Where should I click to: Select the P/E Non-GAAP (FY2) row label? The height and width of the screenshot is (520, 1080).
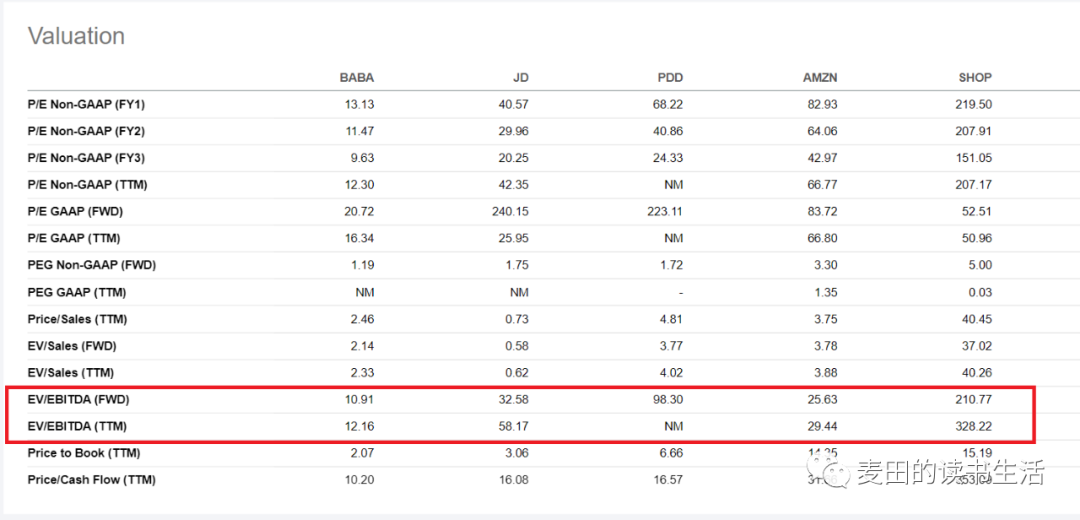coord(87,131)
